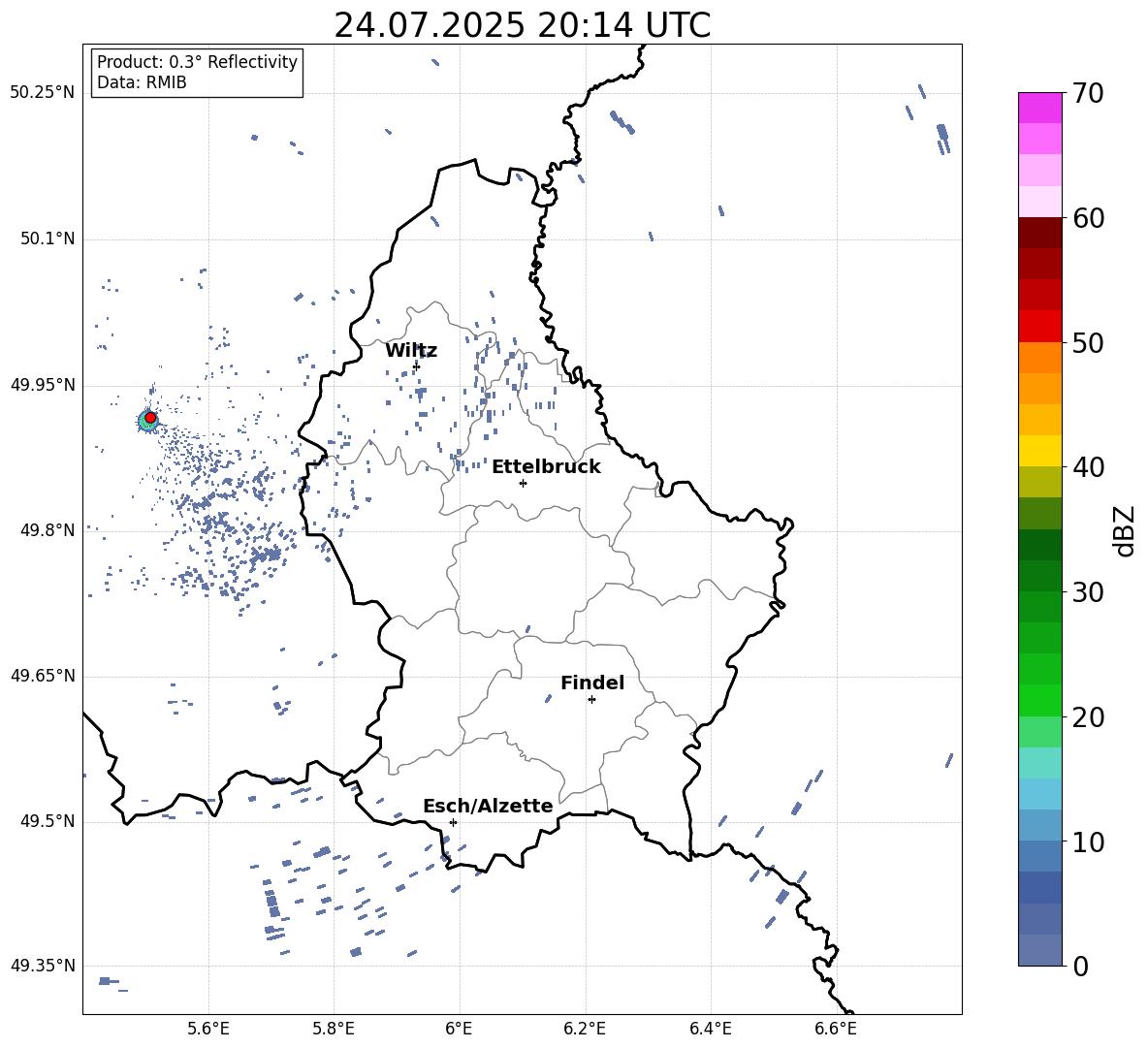The height and width of the screenshot is (1048, 1148).
Task: Click the 49.5°N latitude label
Action: click(48, 821)
